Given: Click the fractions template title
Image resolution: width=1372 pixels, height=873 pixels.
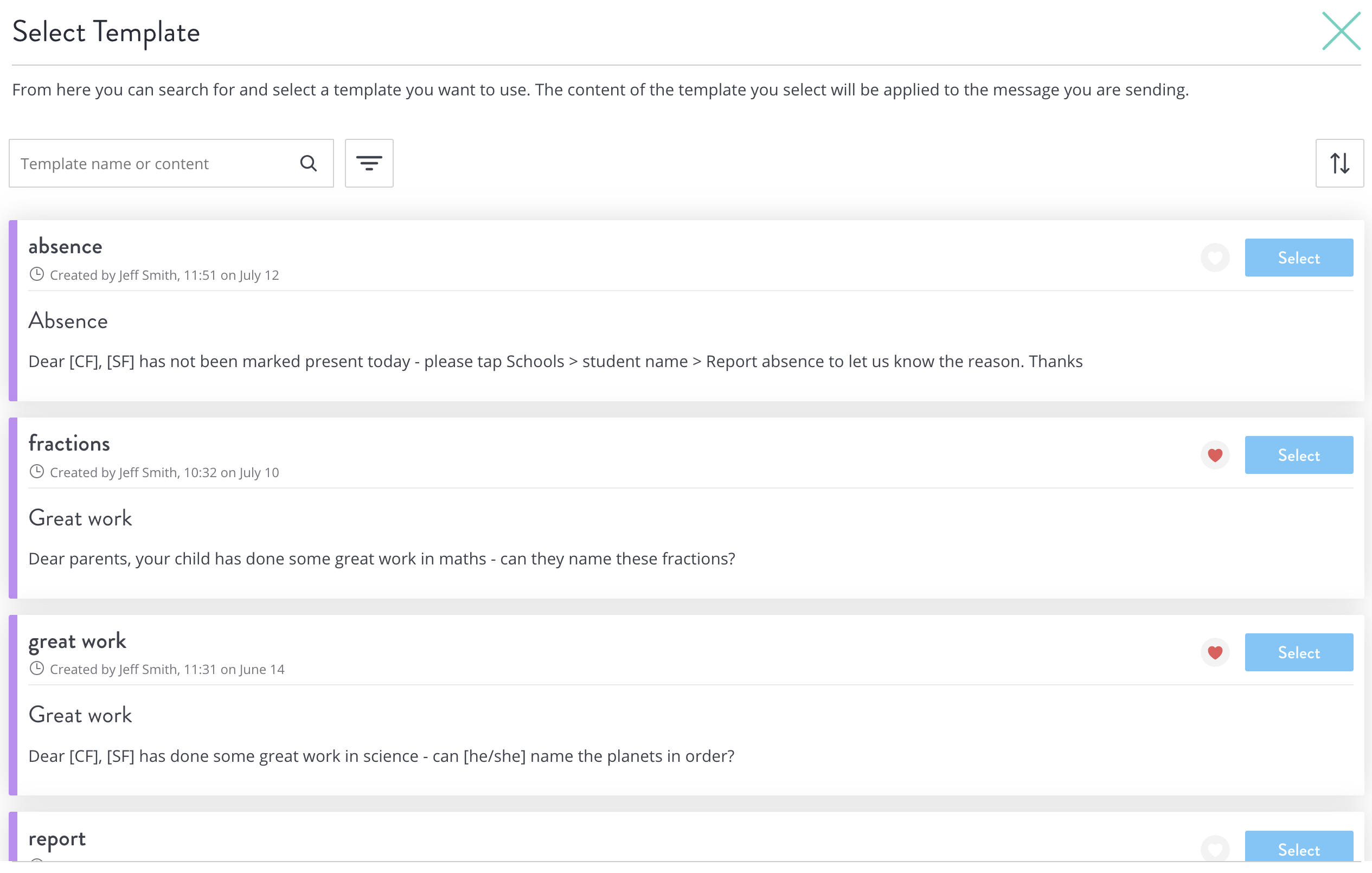Looking at the screenshot, I should point(69,444).
